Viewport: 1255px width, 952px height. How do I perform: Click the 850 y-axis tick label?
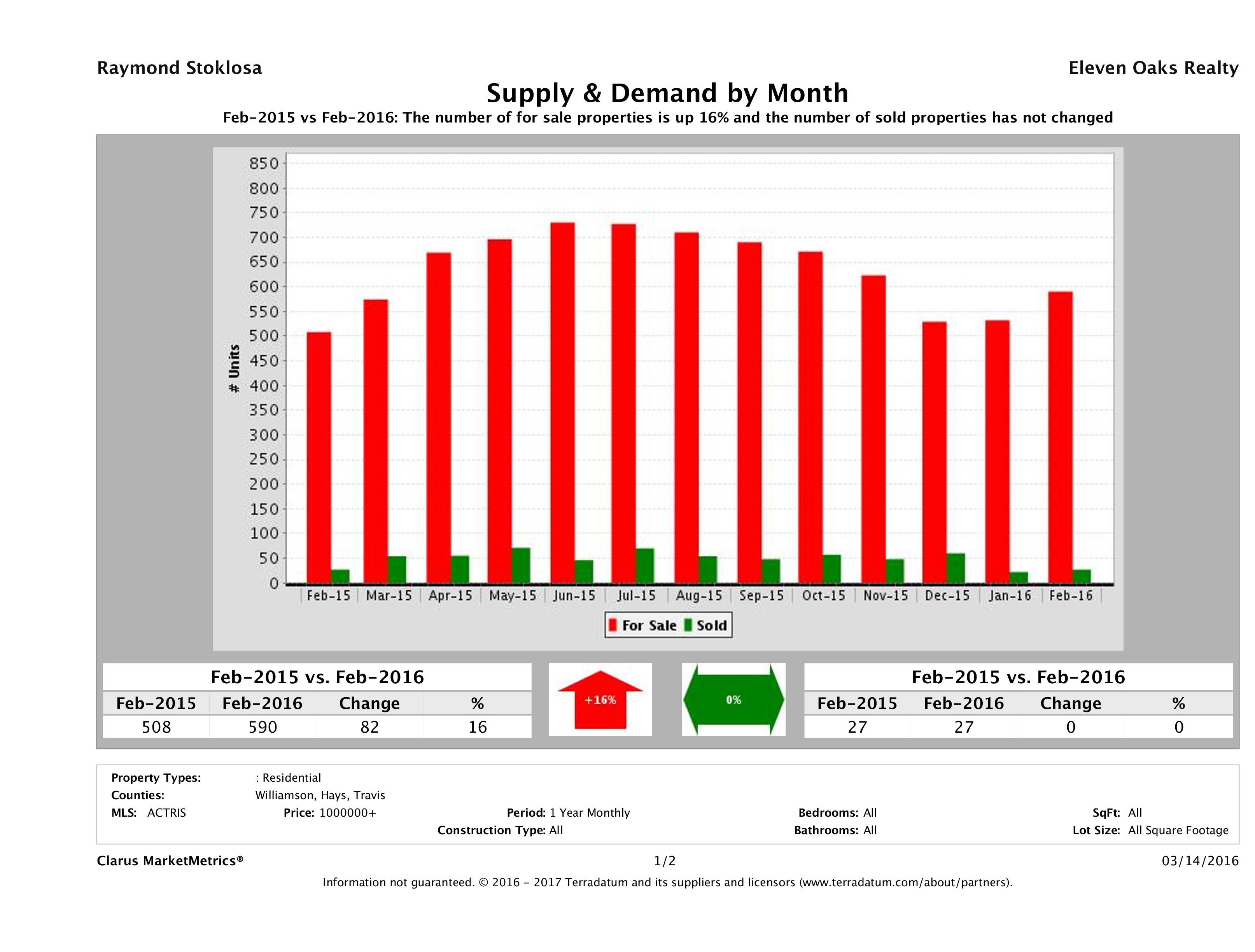264,163
